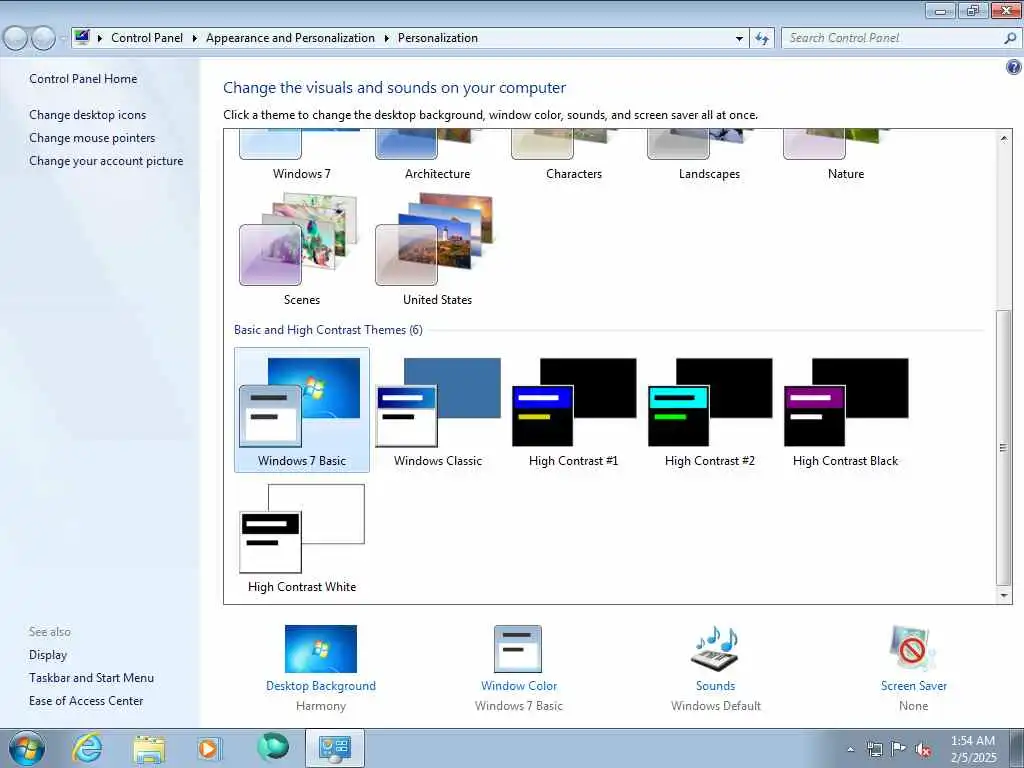Image resolution: width=1024 pixels, height=768 pixels.
Task: Select the Nature theme
Action: 846,155
